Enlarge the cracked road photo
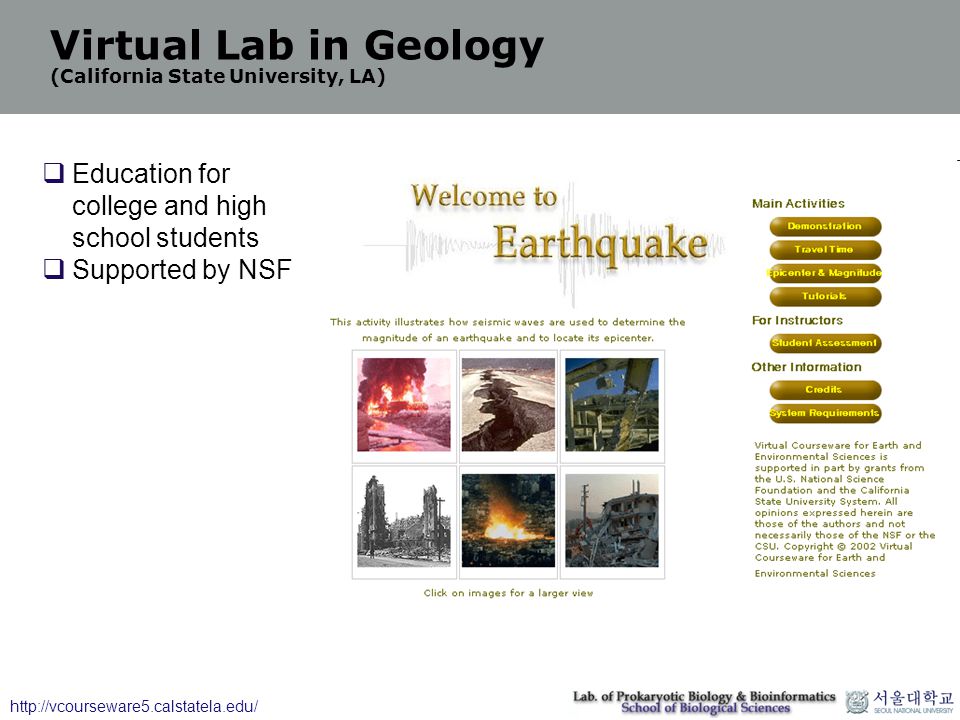This screenshot has height=720, width=960. click(508, 405)
